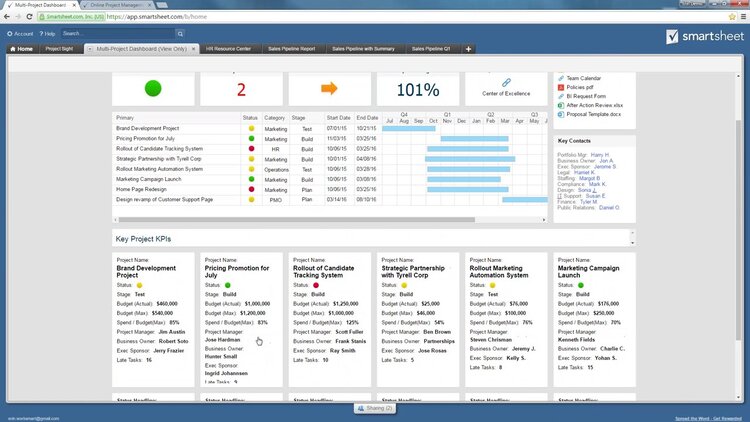
Task: Click yellow status dot of Brand Development row
Action: click(x=251, y=129)
